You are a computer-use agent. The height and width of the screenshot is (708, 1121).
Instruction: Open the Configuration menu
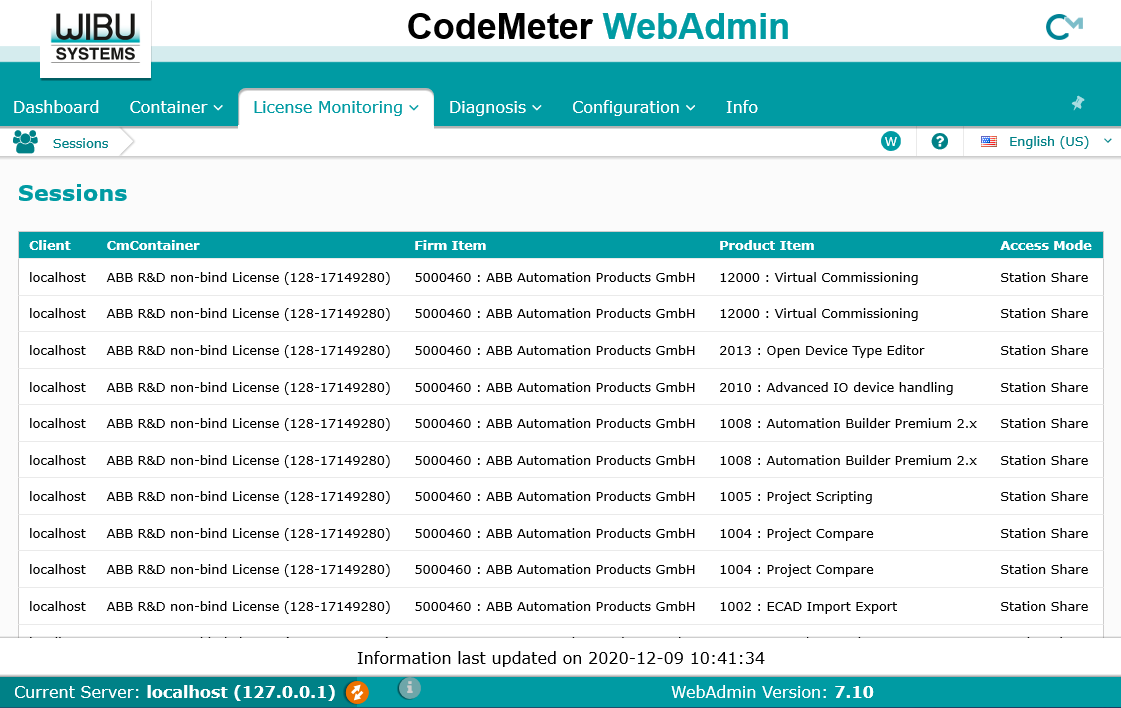633,107
